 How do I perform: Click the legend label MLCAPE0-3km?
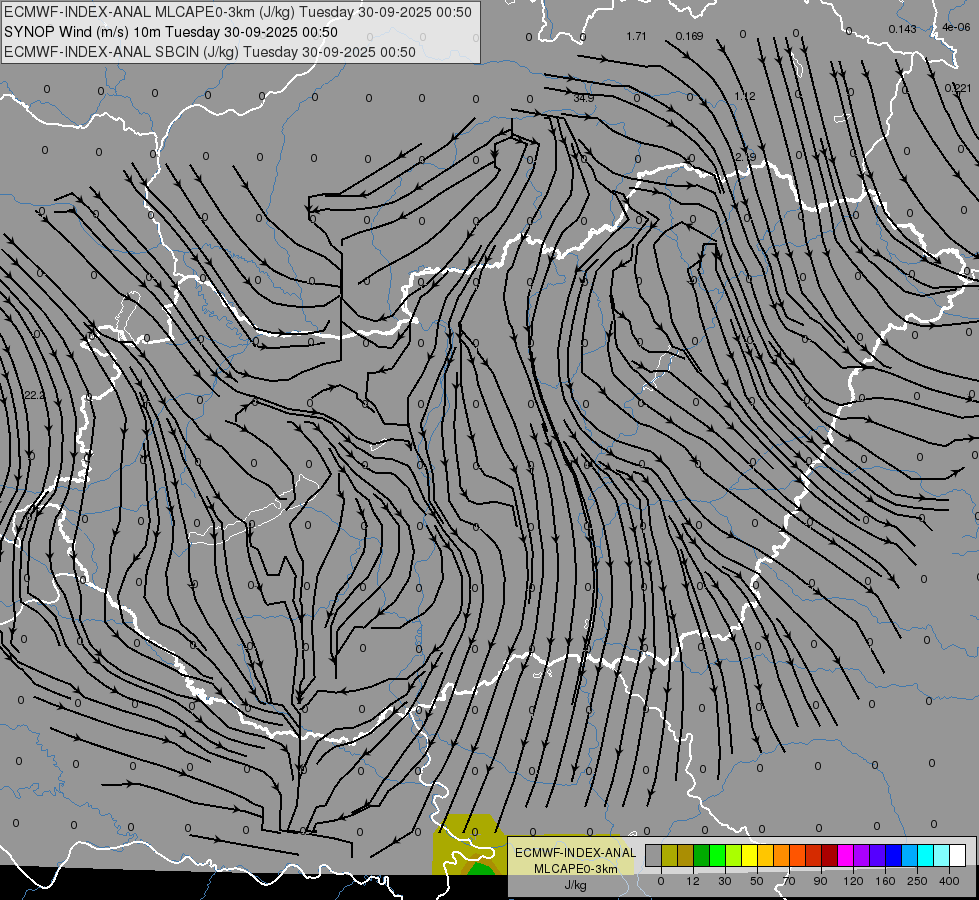576,869
